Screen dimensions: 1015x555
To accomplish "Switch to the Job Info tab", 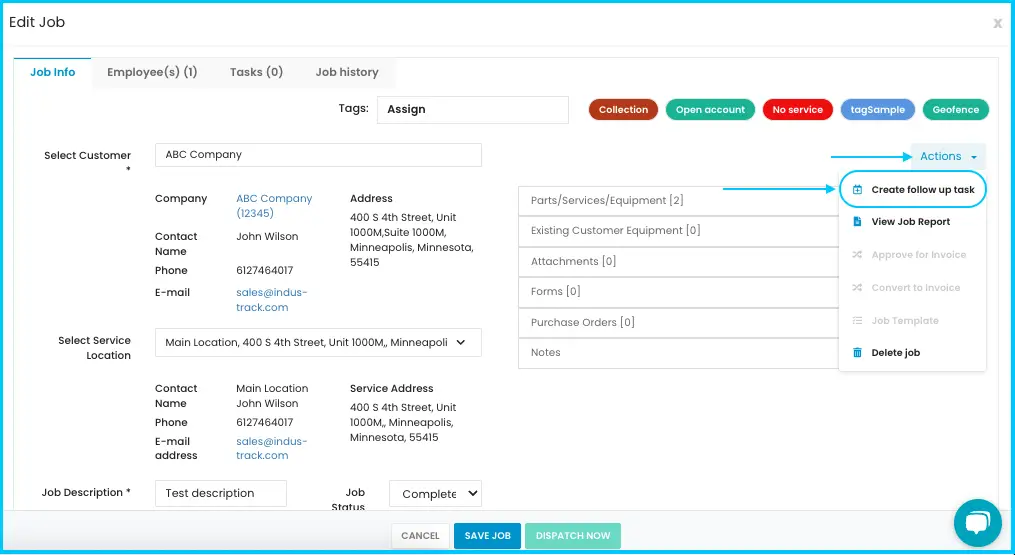I will pyautogui.click(x=52, y=72).
